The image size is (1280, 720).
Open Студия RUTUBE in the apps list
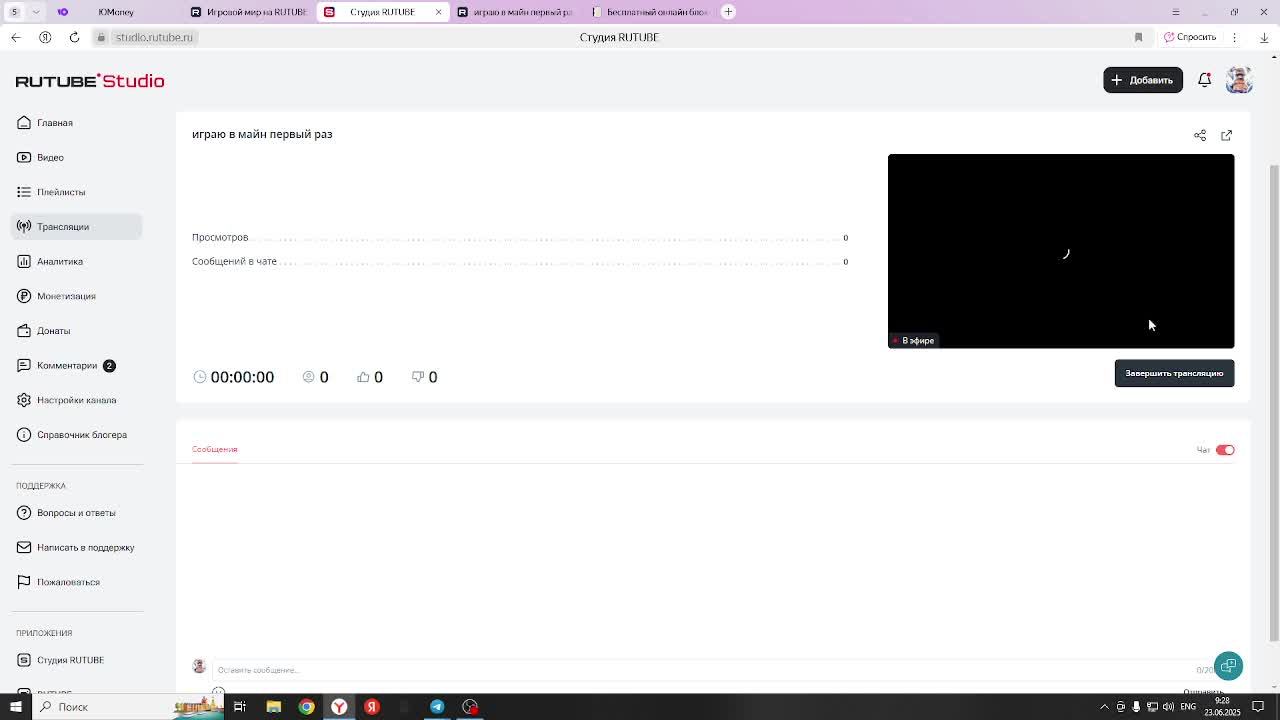[x=70, y=660]
